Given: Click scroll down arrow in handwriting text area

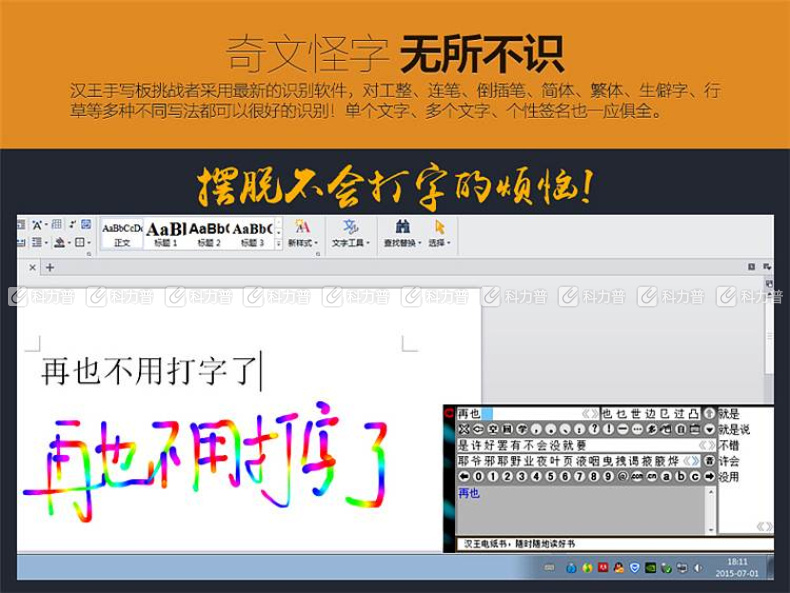Looking at the screenshot, I should click(711, 530).
